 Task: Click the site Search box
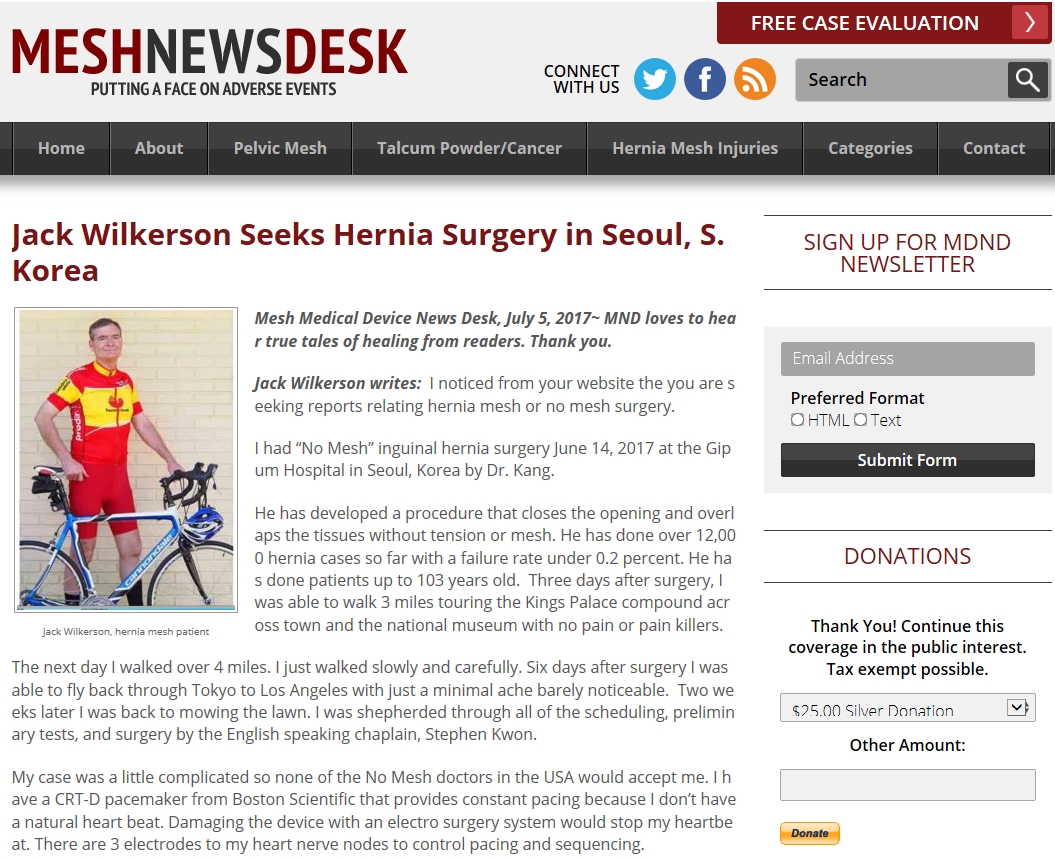click(902, 79)
